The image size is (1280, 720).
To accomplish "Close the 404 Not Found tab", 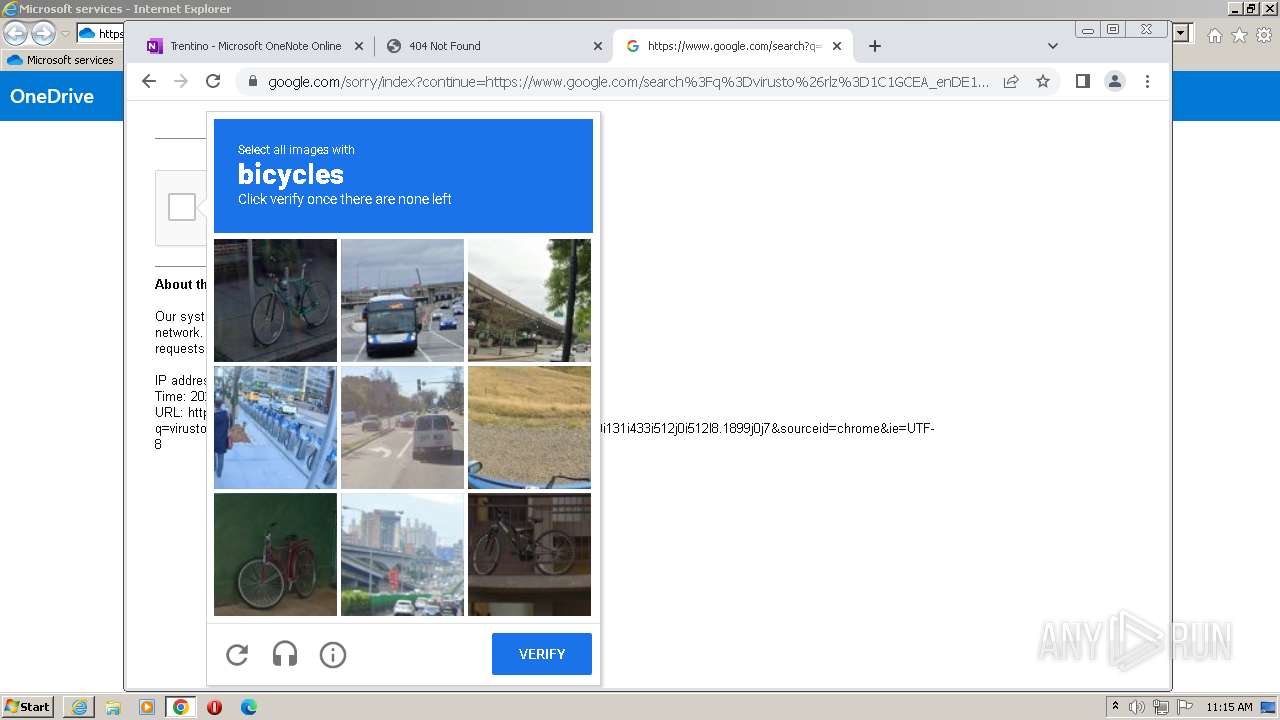I will [598, 46].
